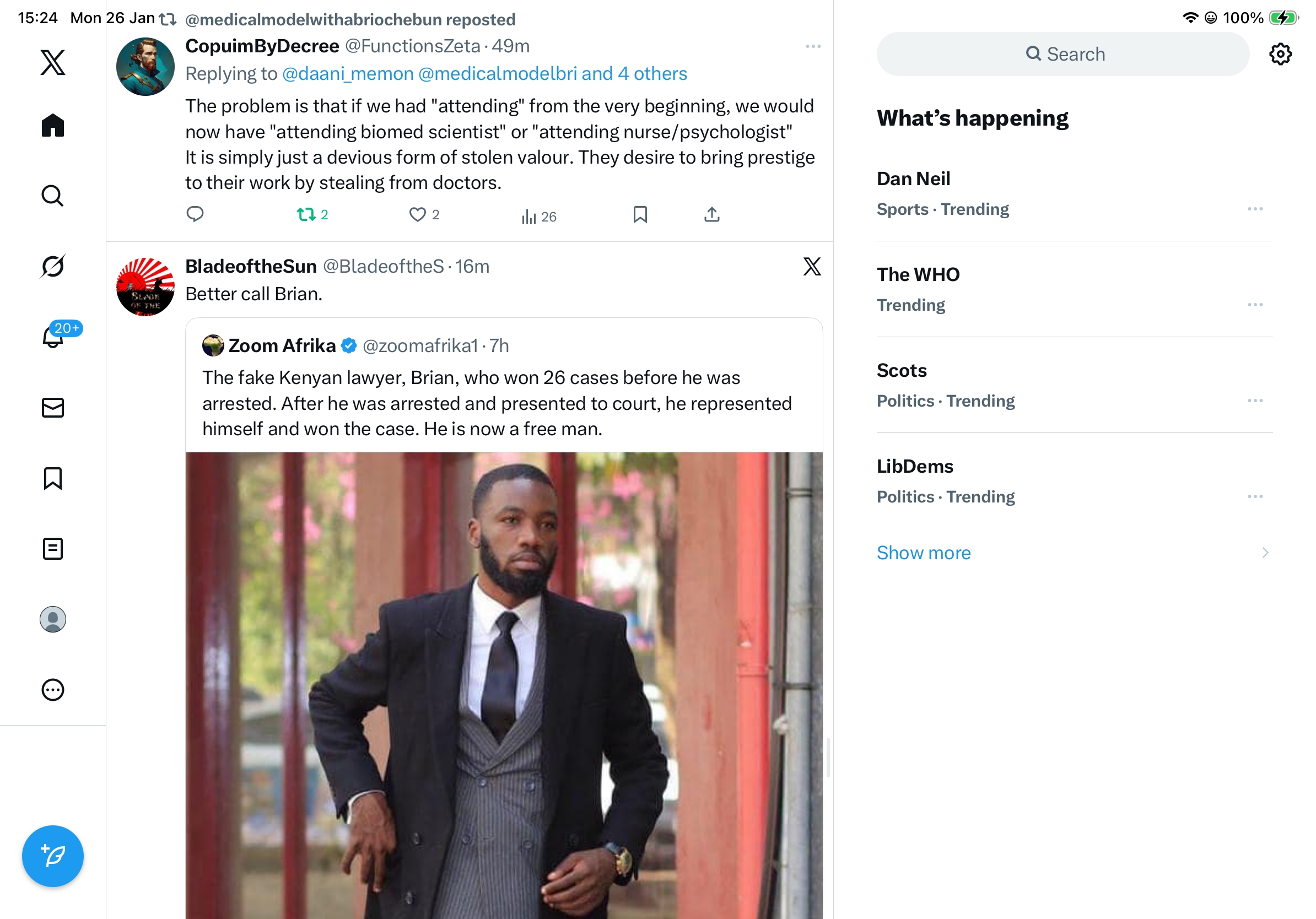Expand Show more trends
1316x919 pixels.
[x=924, y=553]
